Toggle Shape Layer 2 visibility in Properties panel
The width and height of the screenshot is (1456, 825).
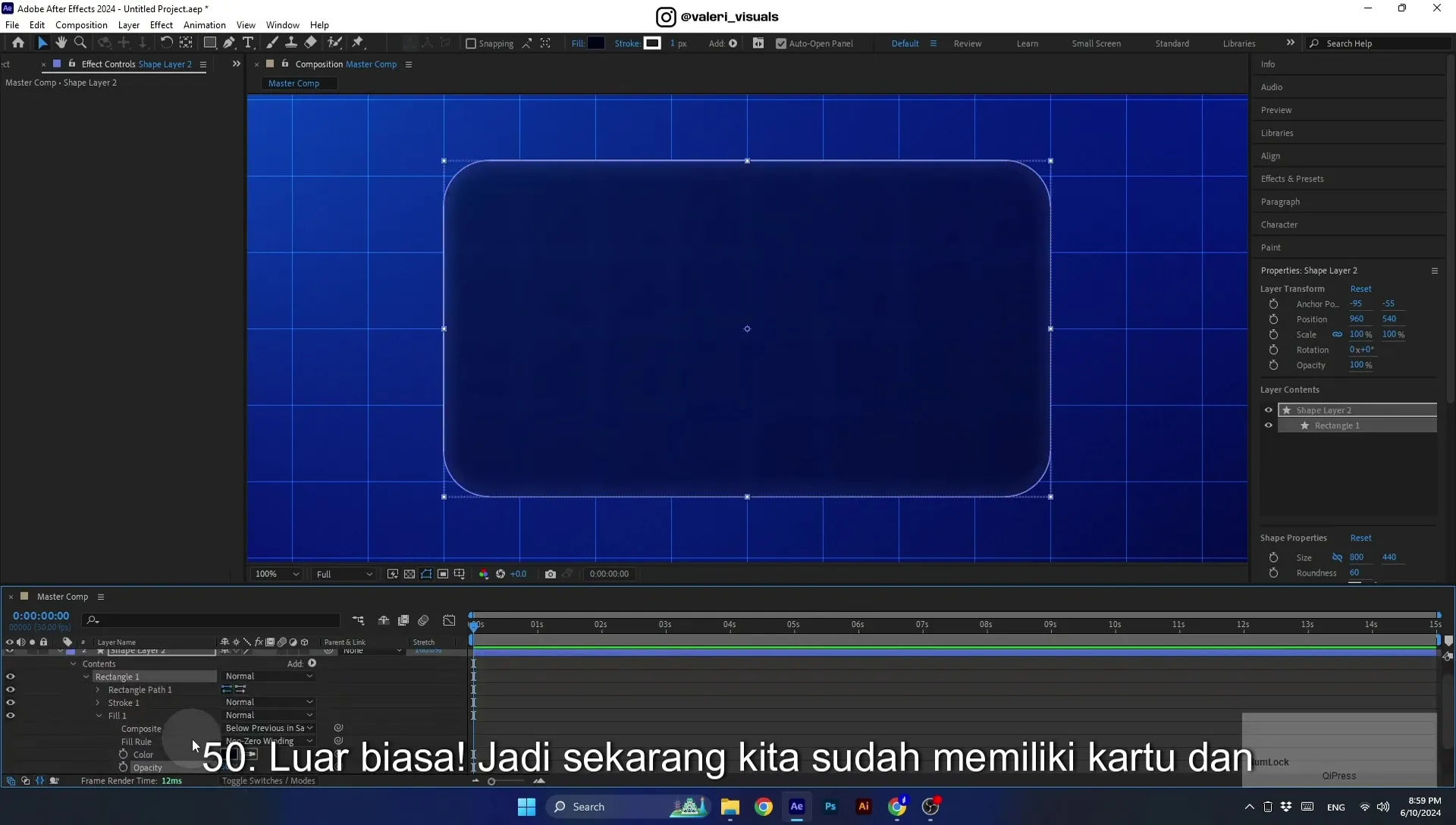(x=1268, y=410)
